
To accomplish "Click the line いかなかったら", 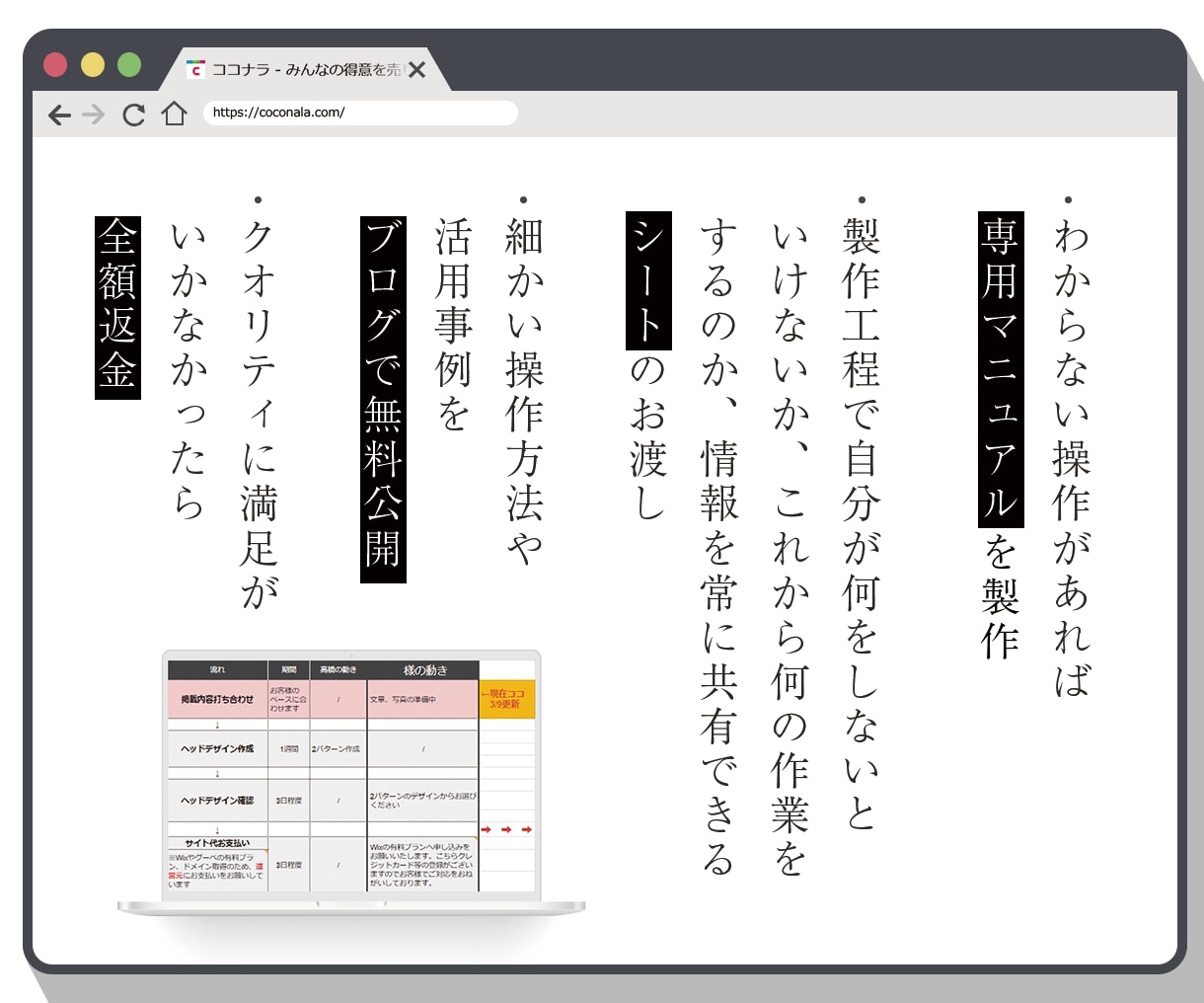I will 188,370.
